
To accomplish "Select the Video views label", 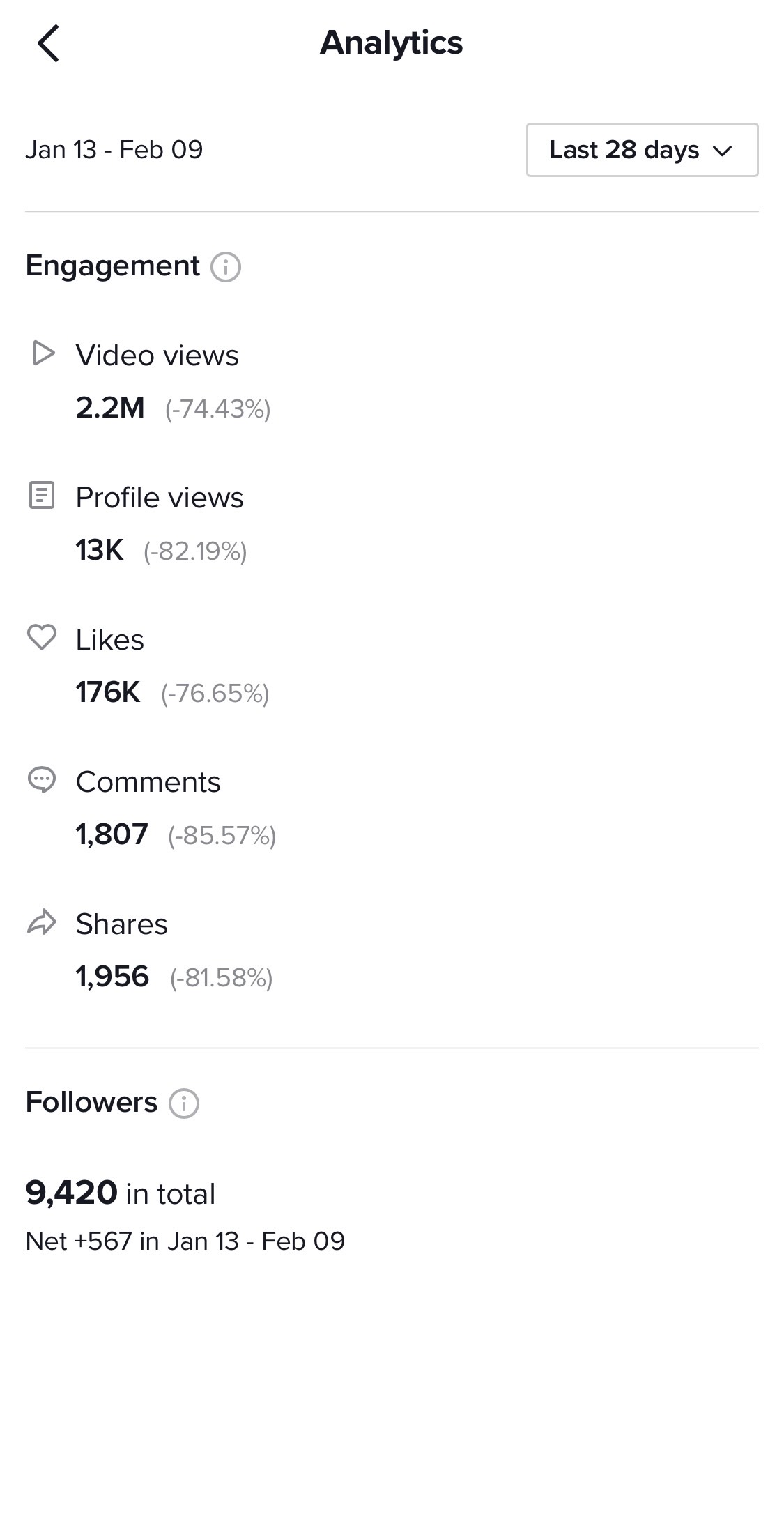I will pyautogui.click(x=157, y=356).
